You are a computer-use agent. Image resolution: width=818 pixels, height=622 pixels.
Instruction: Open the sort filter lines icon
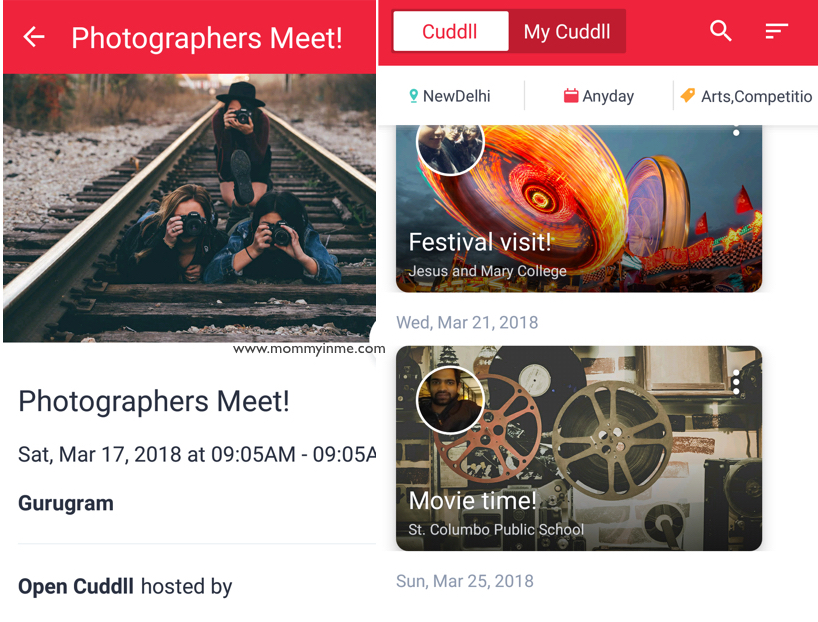(776, 31)
